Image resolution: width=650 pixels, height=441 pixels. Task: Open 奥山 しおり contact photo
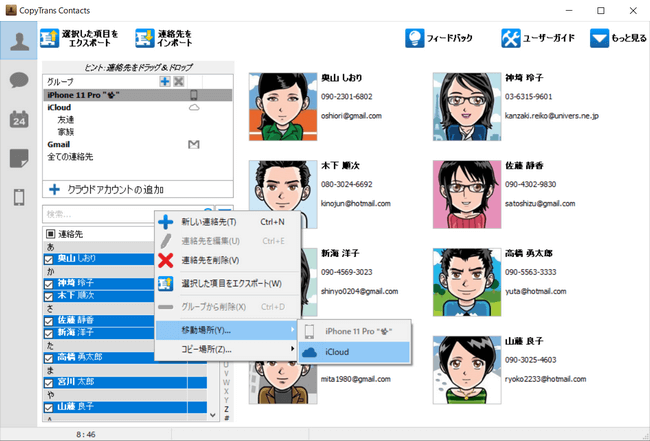(x=283, y=107)
